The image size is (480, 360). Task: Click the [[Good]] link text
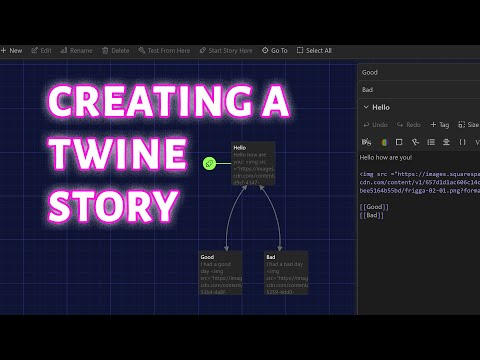[374, 207]
